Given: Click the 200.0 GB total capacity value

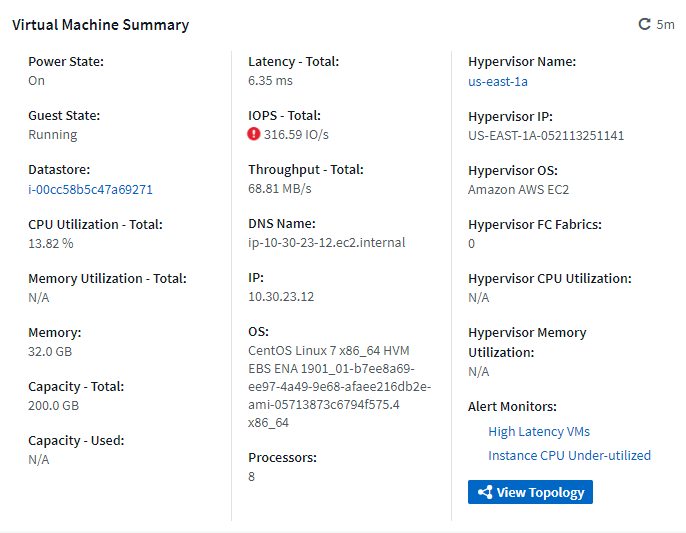Looking at the screenshot, I should (53, 405).
